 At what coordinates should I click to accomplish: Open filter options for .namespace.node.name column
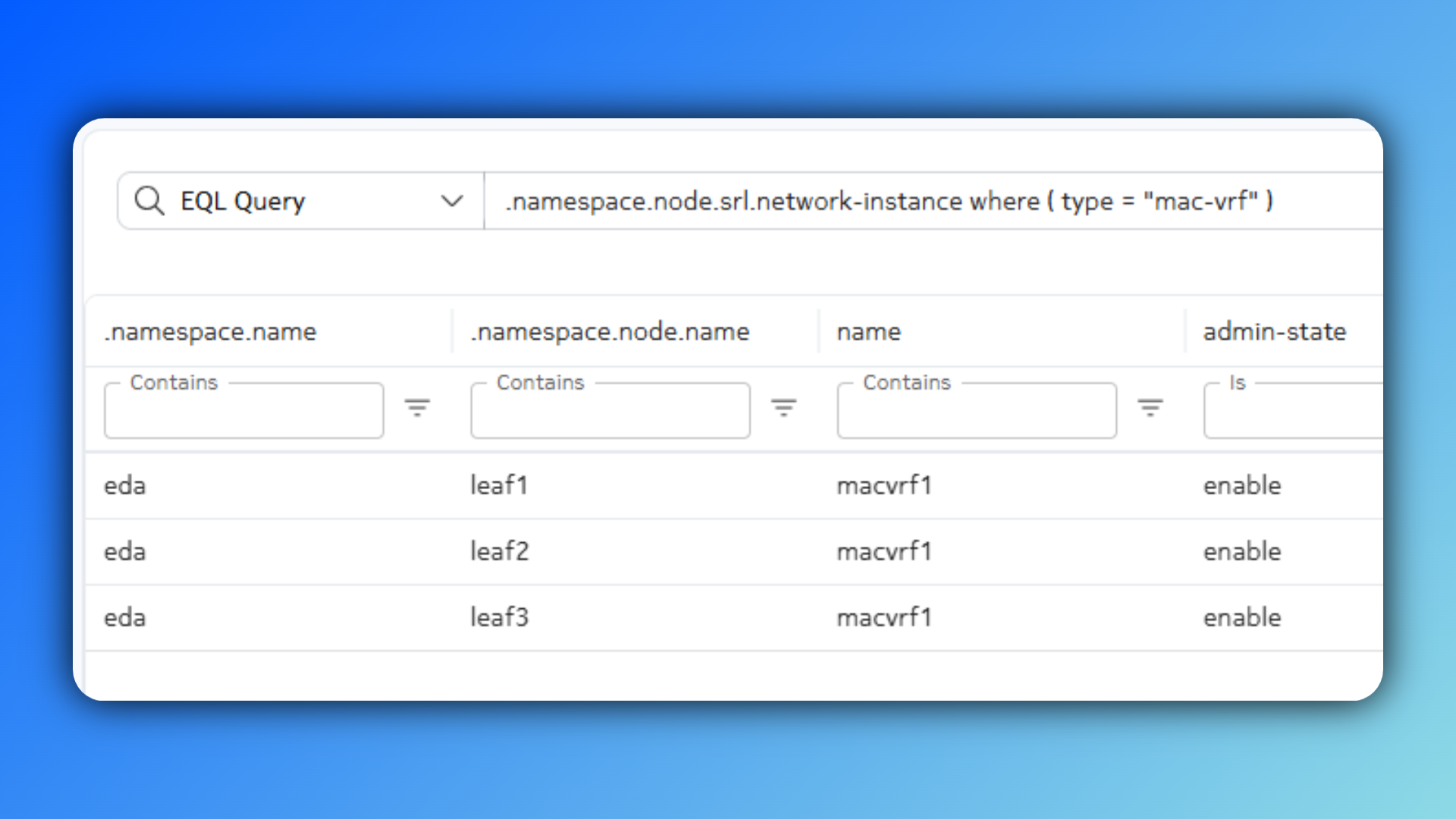tap(784, 409)
